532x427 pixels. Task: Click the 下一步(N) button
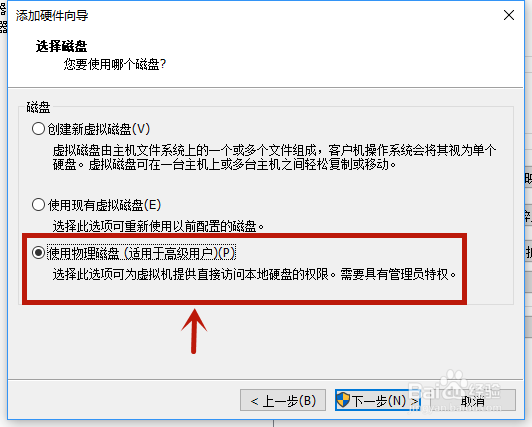point(377,401)
